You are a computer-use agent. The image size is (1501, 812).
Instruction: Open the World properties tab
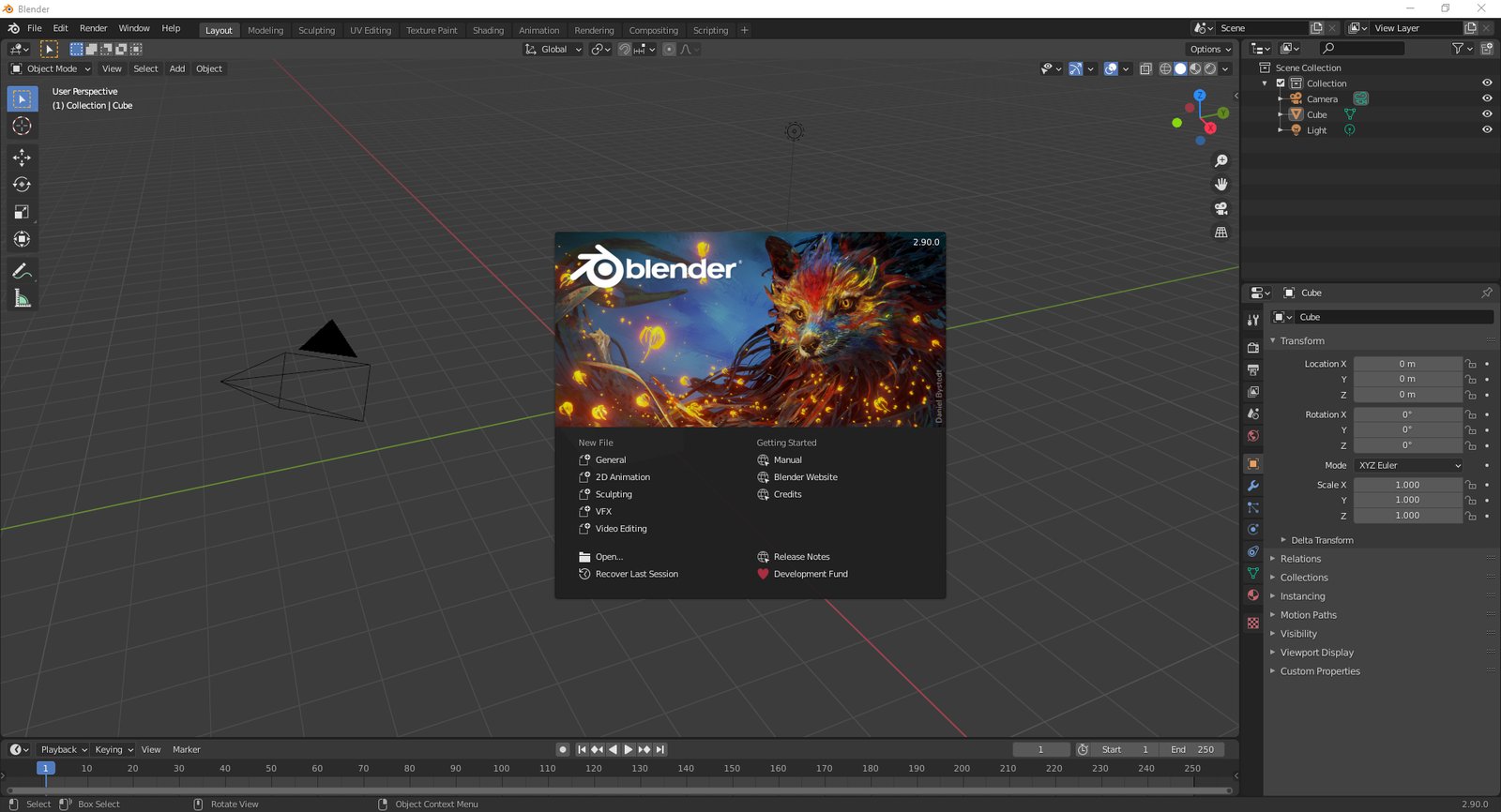pos(1252,435)
